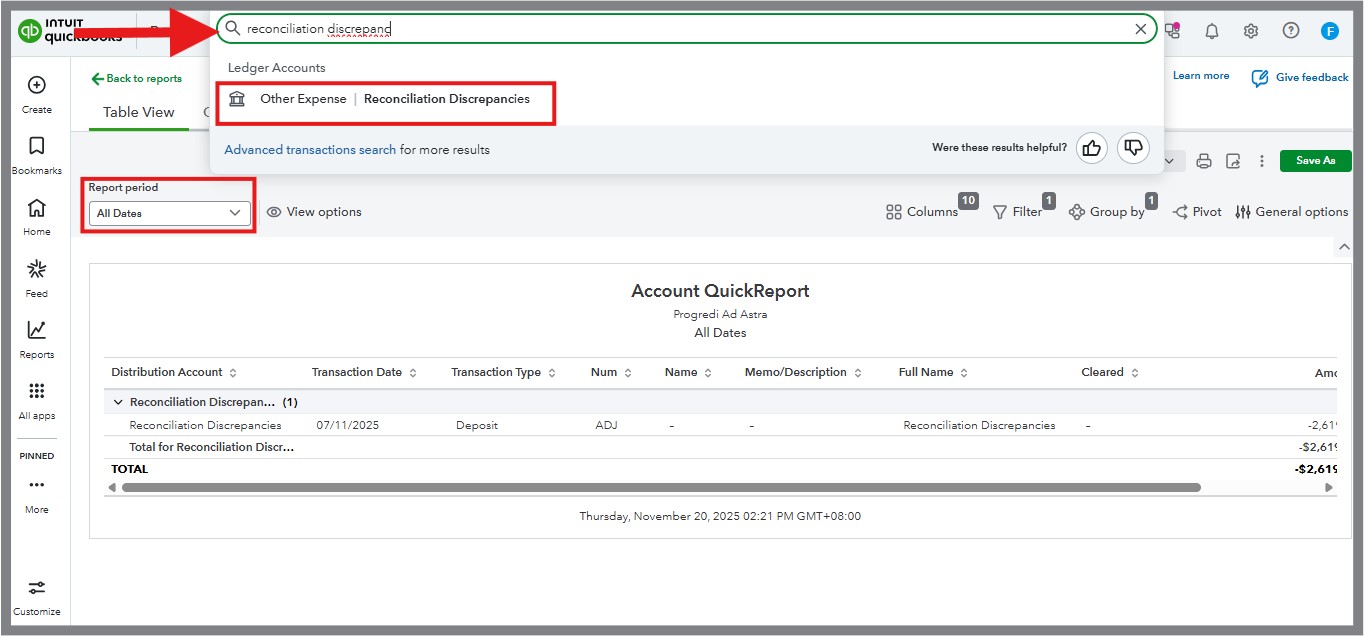Screen dimensions: 1364x636
Task: Click the thumbs up helpful icon
Action: [1092, 149]
